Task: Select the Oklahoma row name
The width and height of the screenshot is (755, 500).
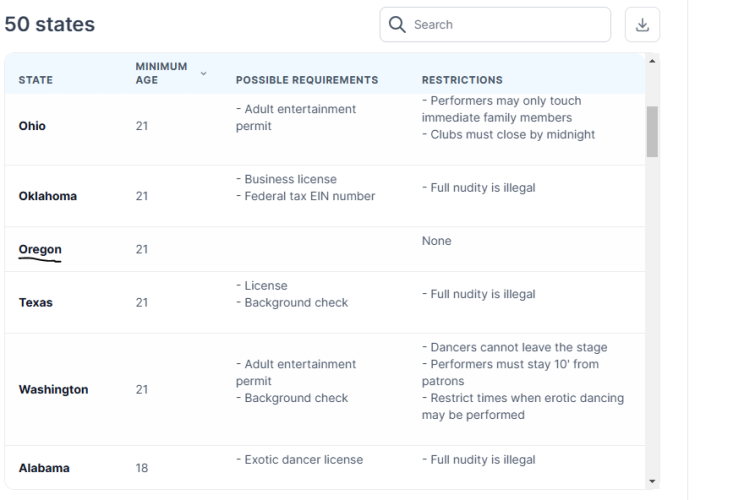Action: click(48, 196)
